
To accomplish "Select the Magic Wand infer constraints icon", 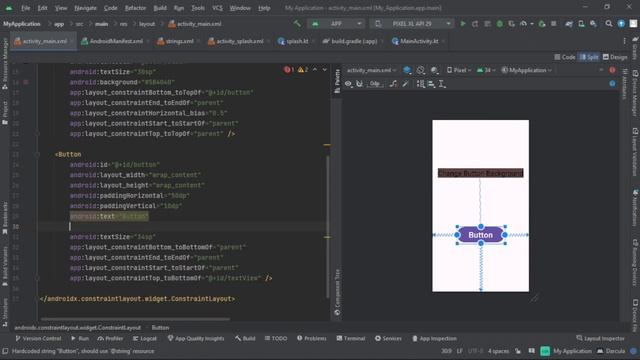I will (405, 84).
